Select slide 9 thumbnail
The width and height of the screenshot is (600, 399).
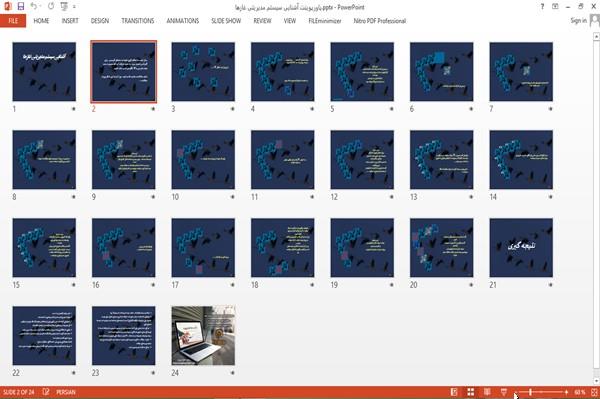coord(124,160)
